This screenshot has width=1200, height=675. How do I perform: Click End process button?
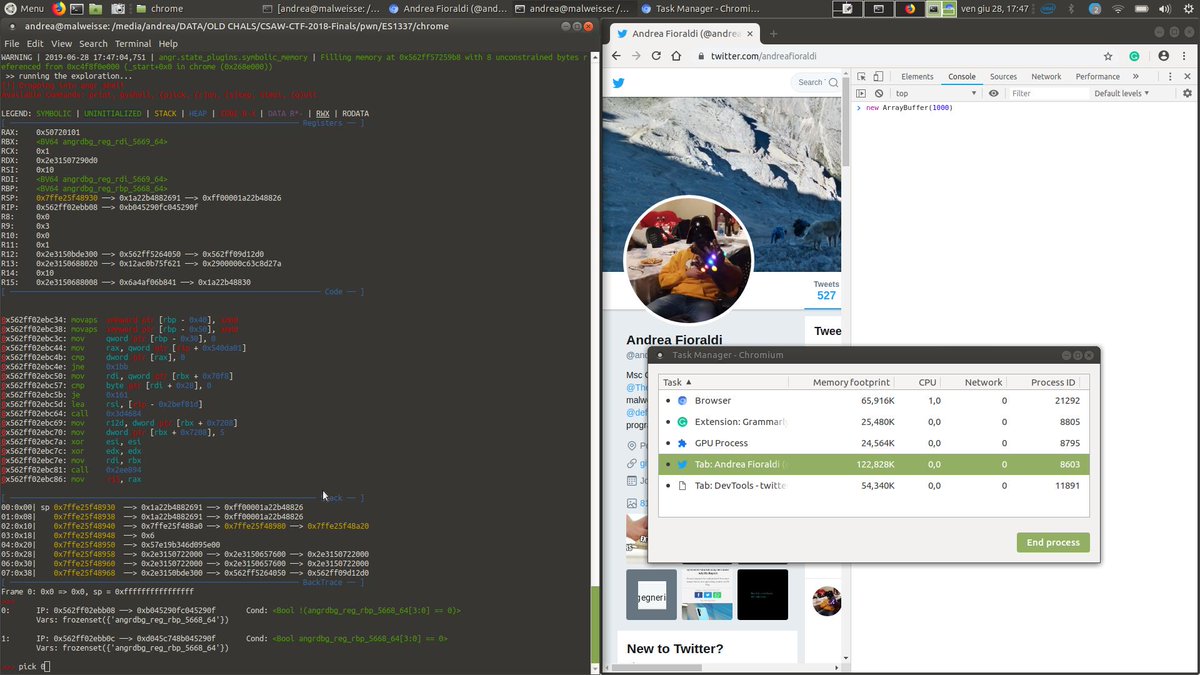point(1053,542)
